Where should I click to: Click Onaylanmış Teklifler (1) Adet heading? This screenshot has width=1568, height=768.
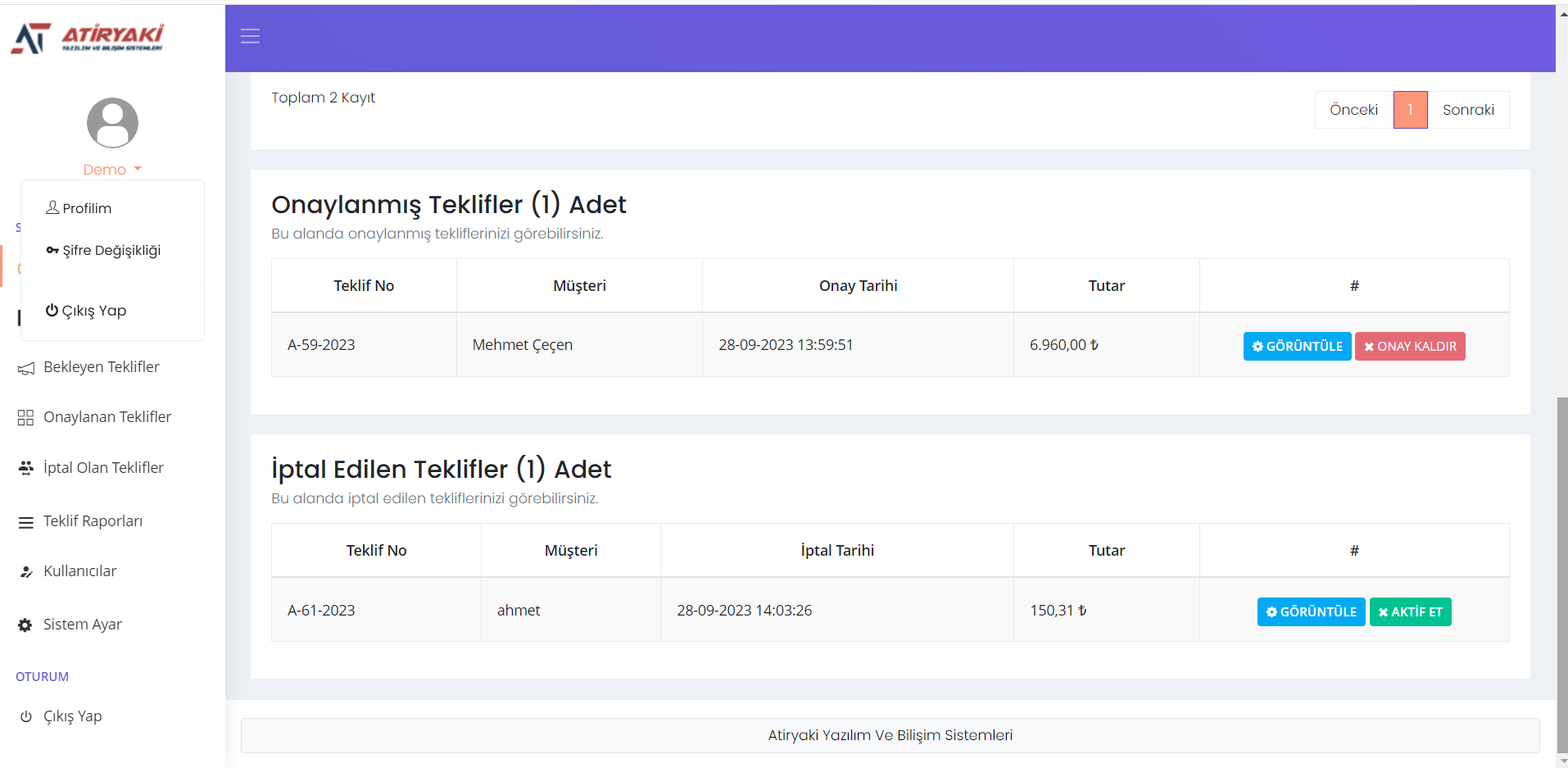click(x=449, y=204)
